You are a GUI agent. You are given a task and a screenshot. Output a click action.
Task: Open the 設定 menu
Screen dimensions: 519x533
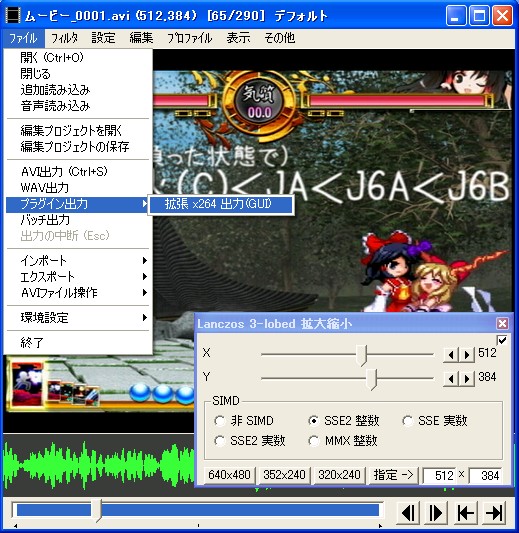pos(103,38)
